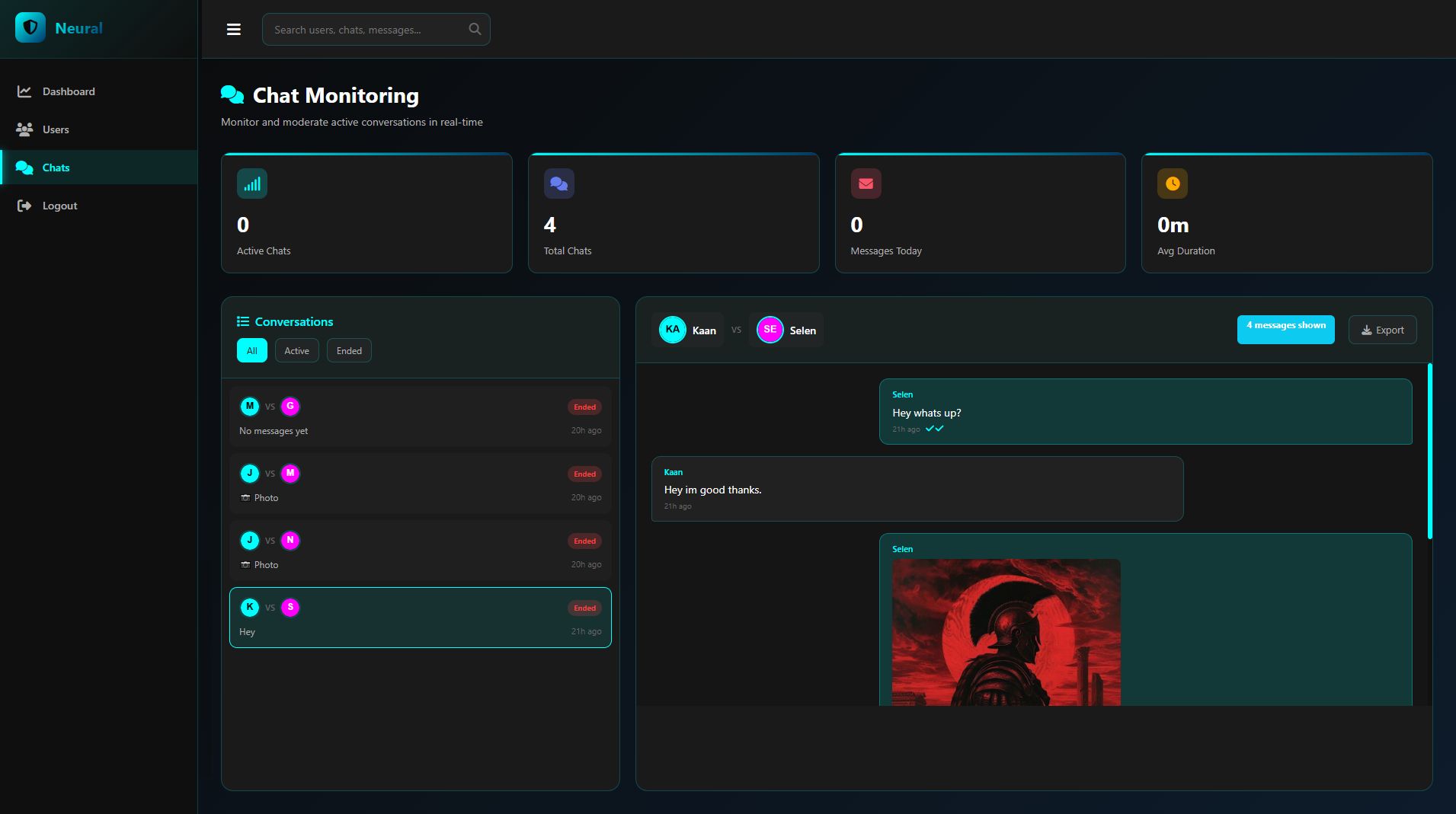This screenshot has height=814, width=1456.
Task: Click the 'Hey' preview in K vs S row
Action: coord(247,632)
